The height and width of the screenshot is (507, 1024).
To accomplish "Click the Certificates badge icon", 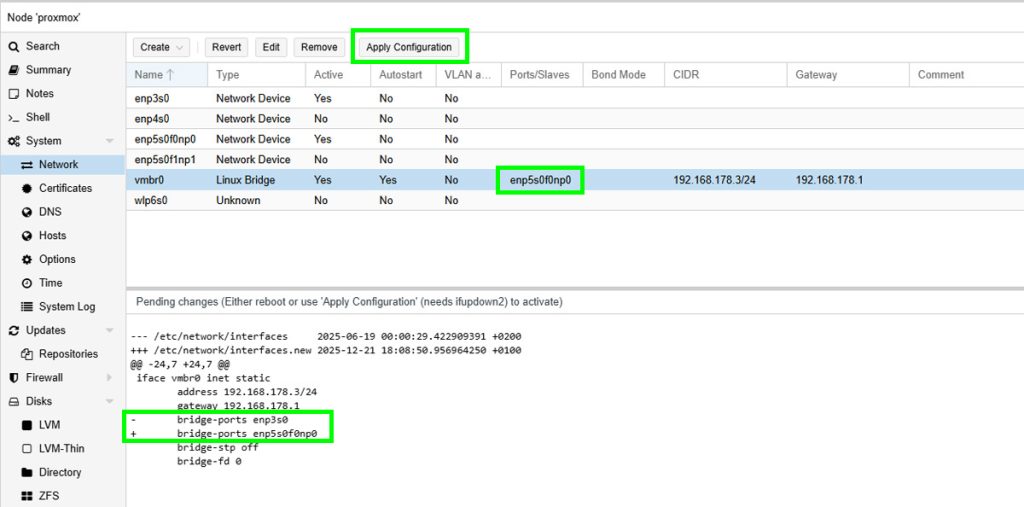I will tap(28, 188).
